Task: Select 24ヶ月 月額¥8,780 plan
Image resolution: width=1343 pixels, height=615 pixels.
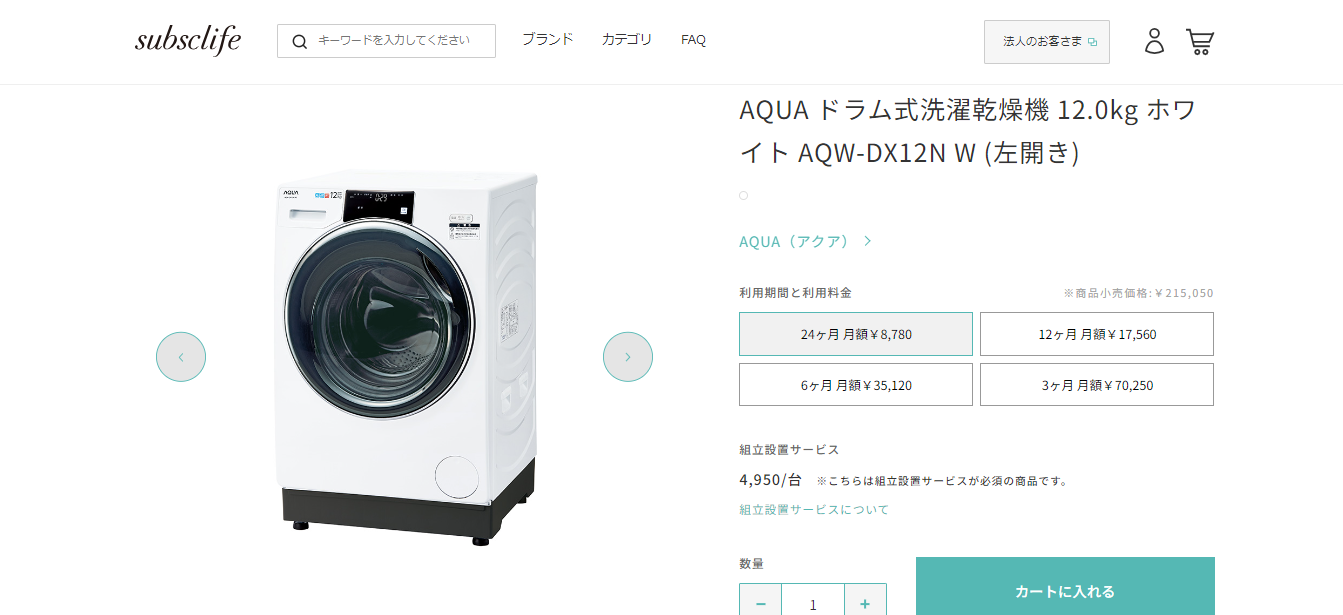Action: point(856,334)
